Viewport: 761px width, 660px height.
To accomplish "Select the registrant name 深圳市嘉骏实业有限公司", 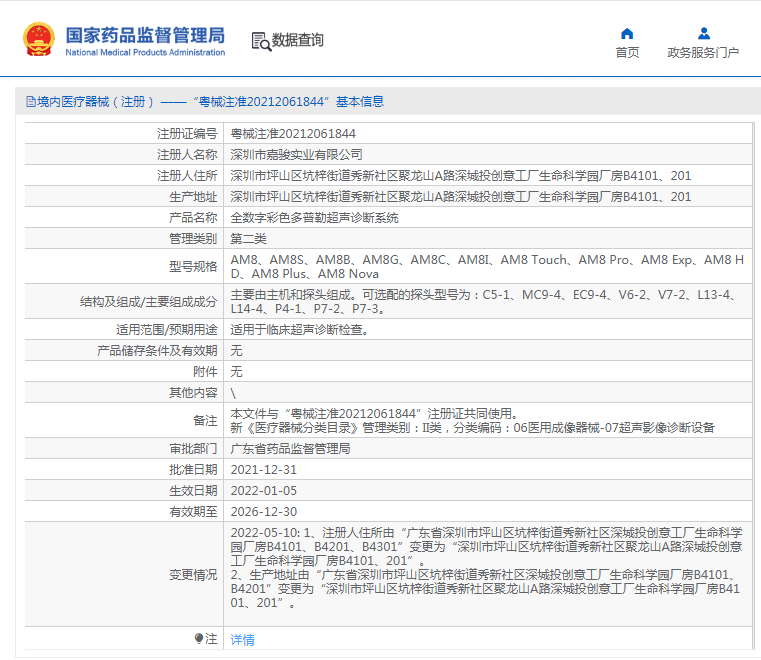I will (296, 154).
